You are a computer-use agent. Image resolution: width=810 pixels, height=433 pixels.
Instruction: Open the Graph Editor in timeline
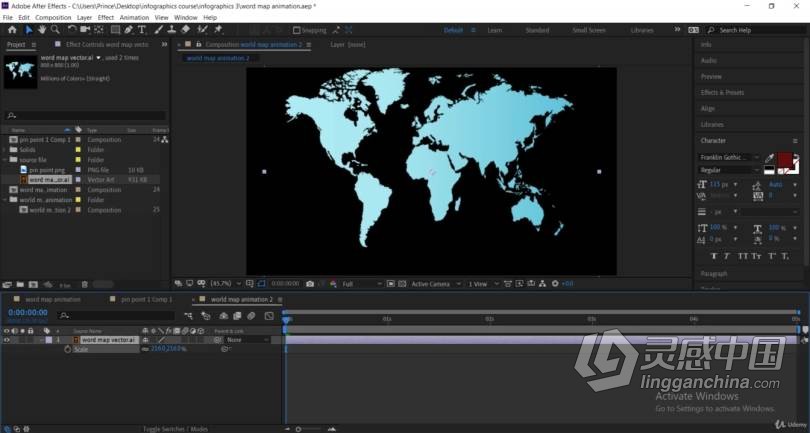[269, 315]
